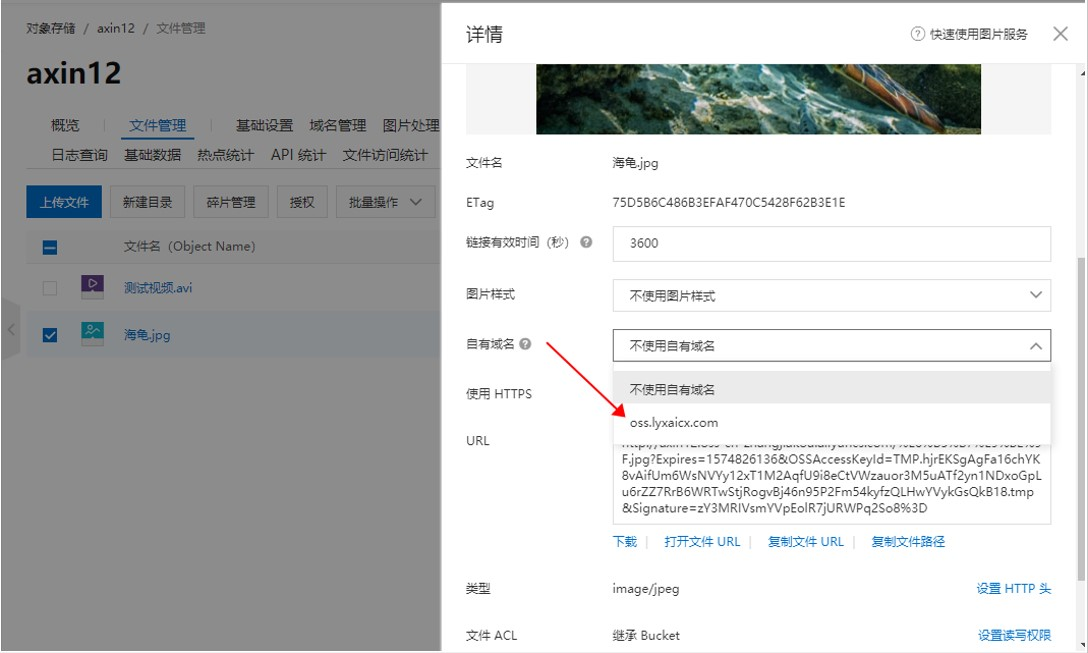Open the 文件访问统计 tab
The height and width of the screenshot is (653, 1088).
tap(385, 155)
